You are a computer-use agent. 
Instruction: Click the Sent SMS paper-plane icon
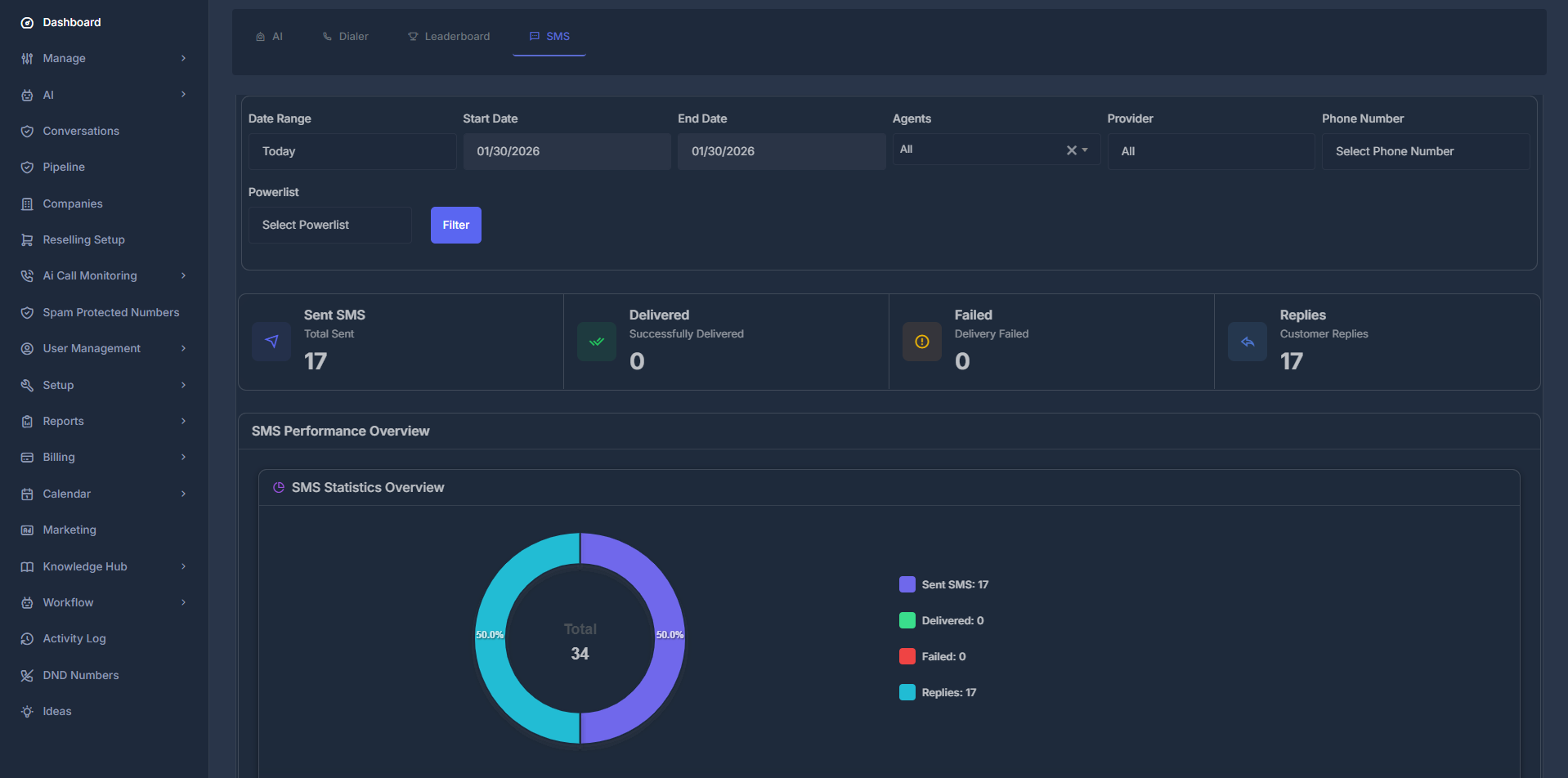[x=271, y=342]
